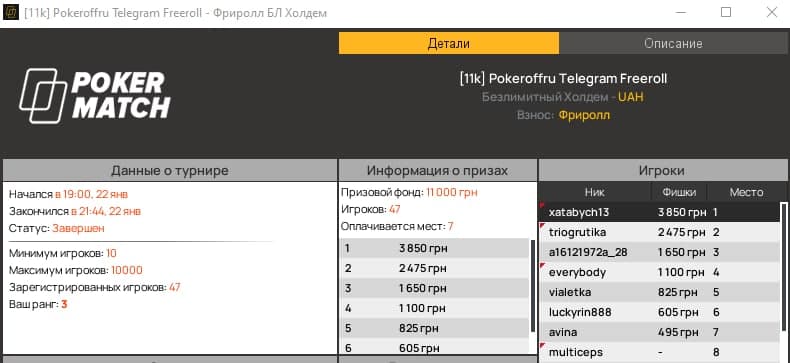Select player vialetka row
This screenshot has height=363, width=790.
(660, 292)
